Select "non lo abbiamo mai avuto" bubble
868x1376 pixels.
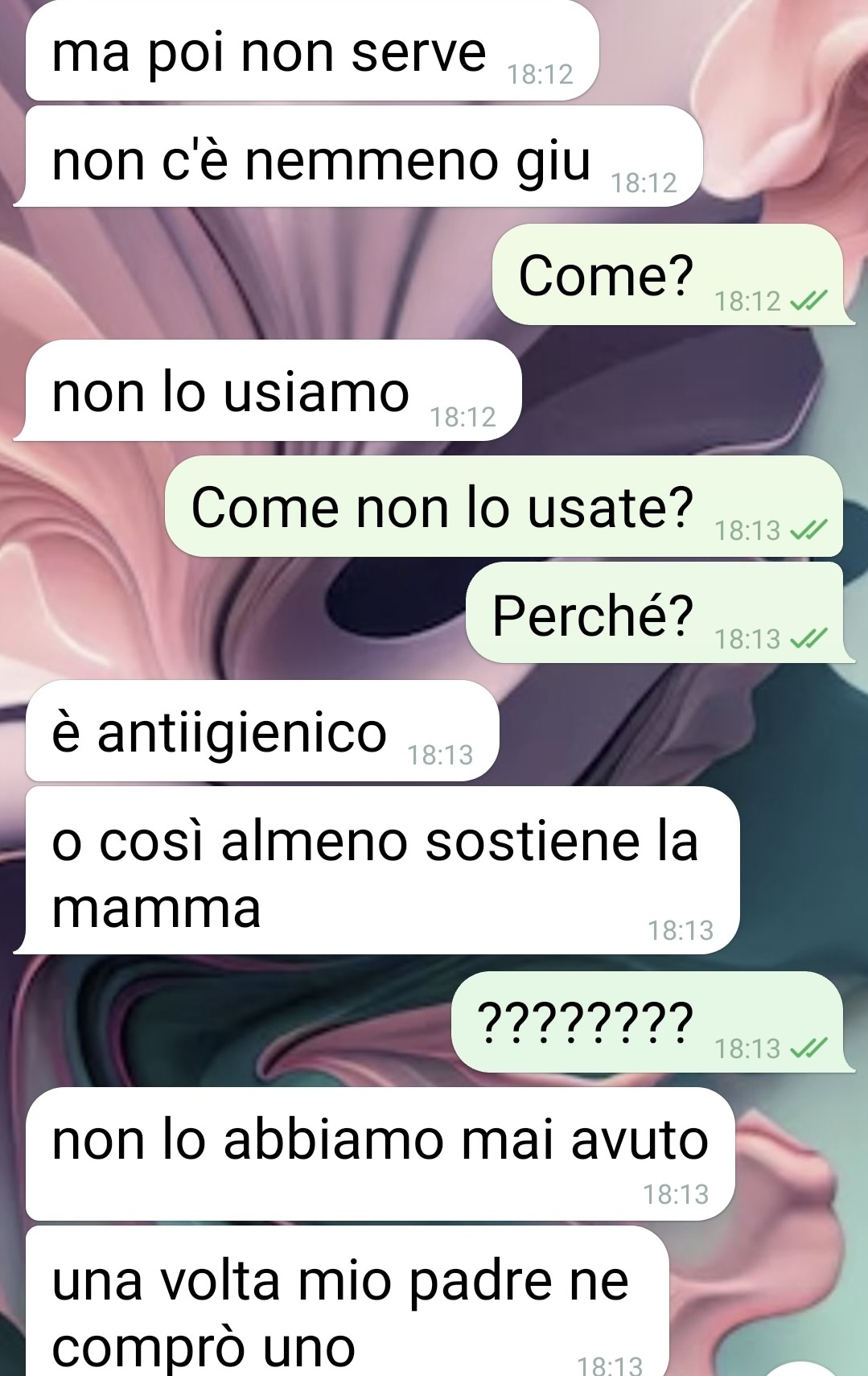click(380, 1155)
